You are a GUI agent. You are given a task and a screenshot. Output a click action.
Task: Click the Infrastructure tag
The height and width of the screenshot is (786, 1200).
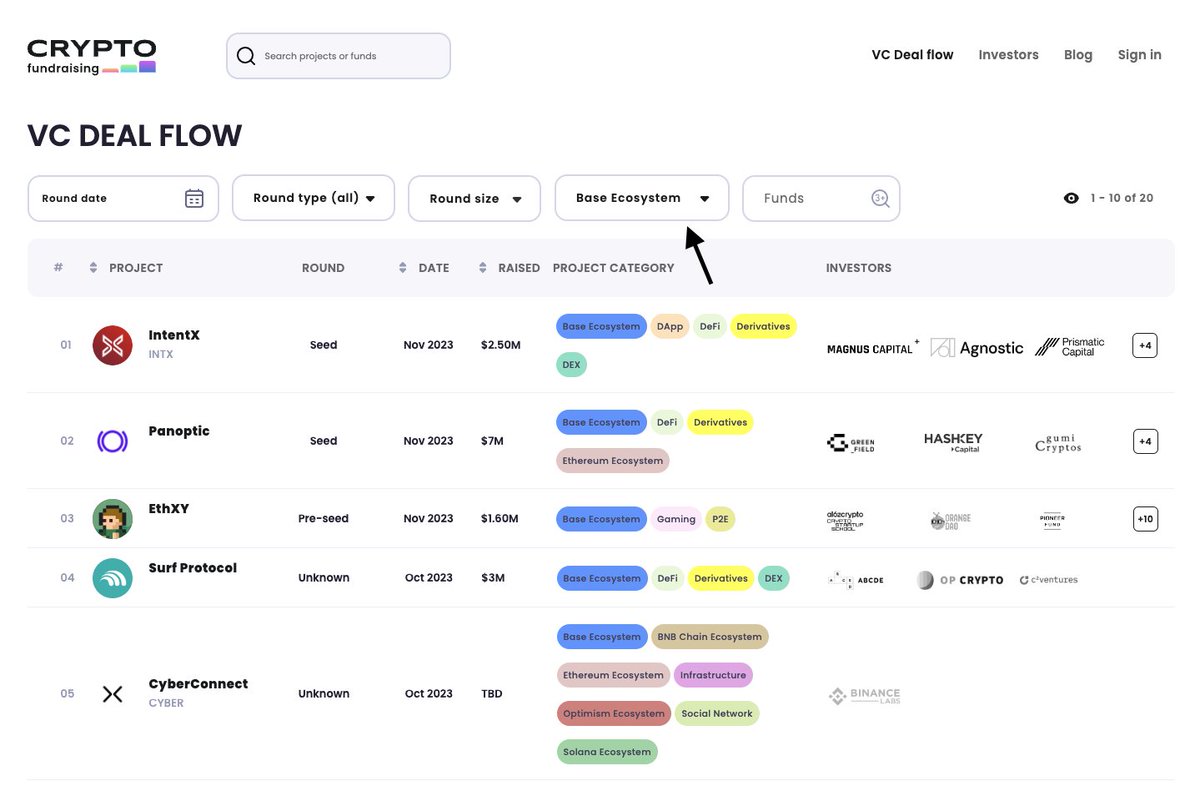(713, 675)
